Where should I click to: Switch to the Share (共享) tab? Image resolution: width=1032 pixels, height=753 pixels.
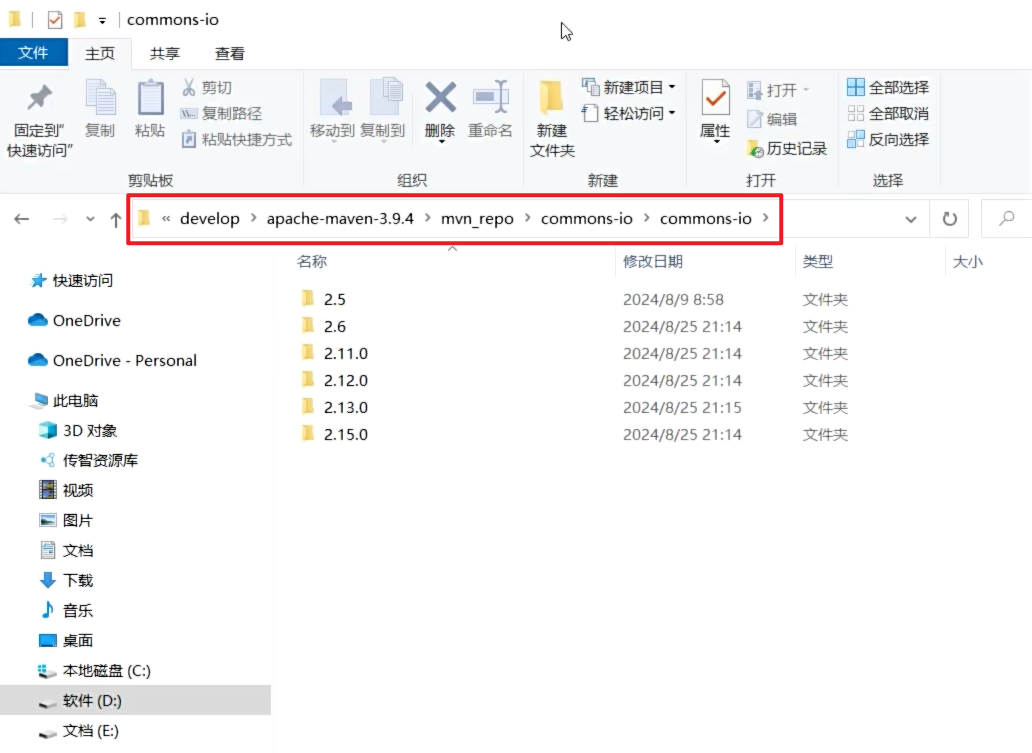click(x=165, y=53)
